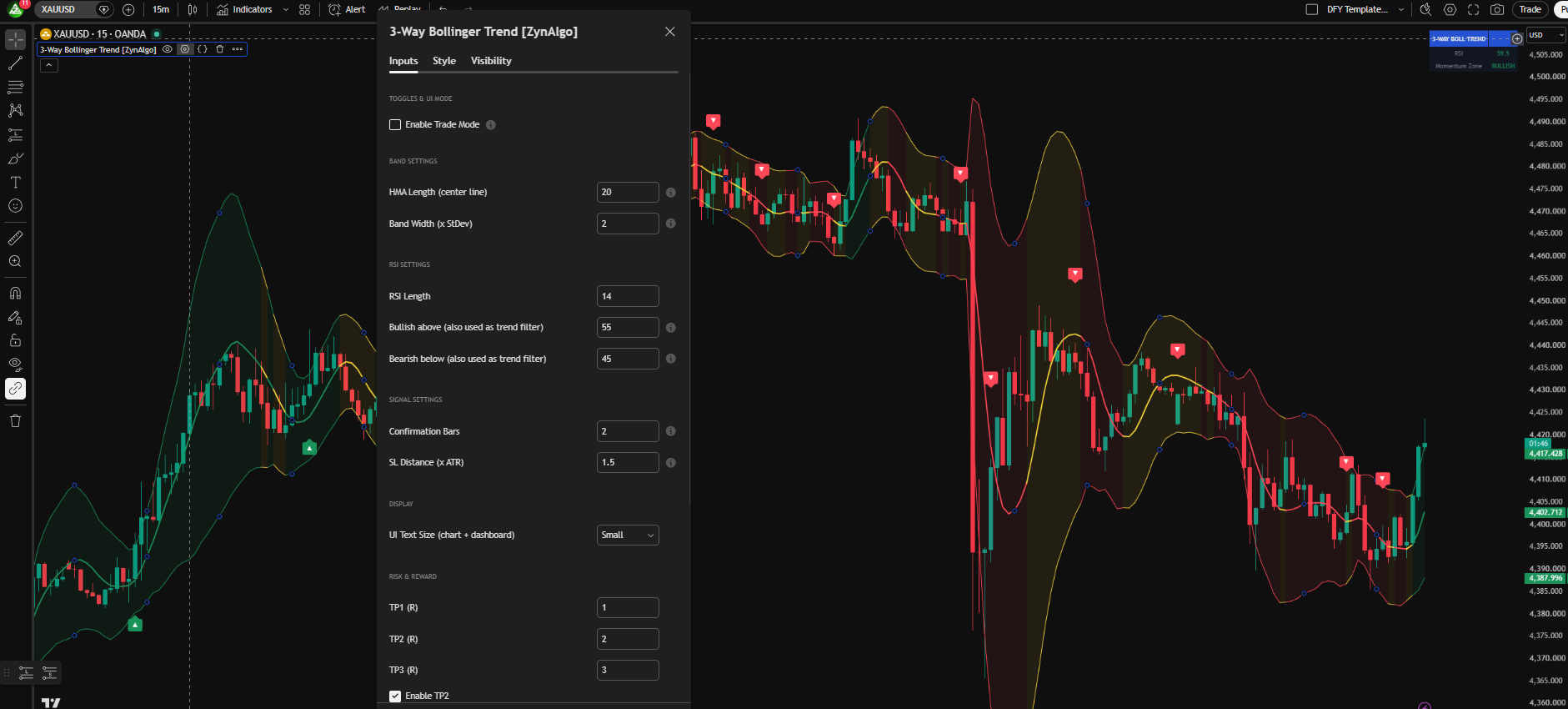Open the XAUUSD symbol search

coord(58,9)
